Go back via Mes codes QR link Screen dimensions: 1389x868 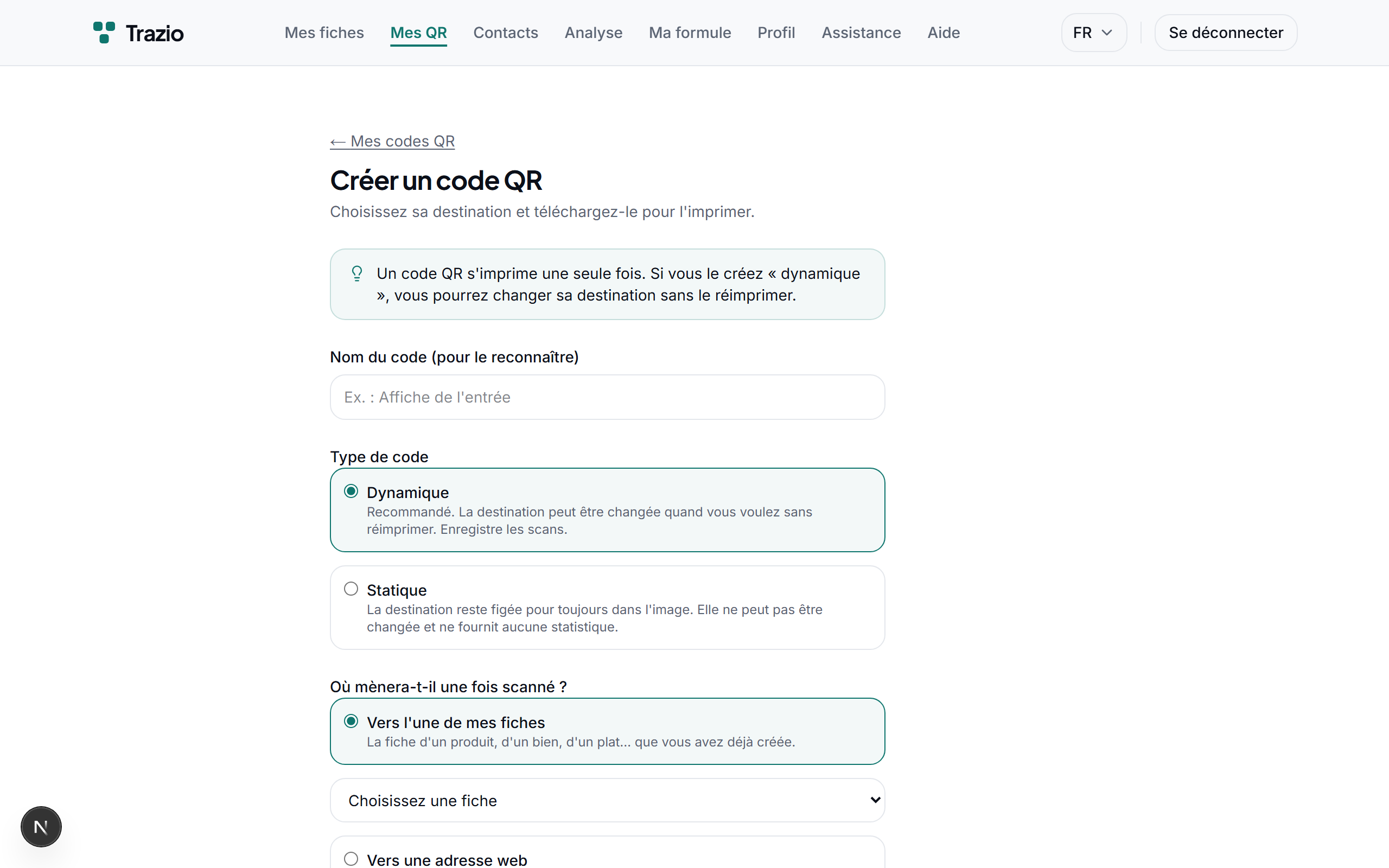point(392,141)
